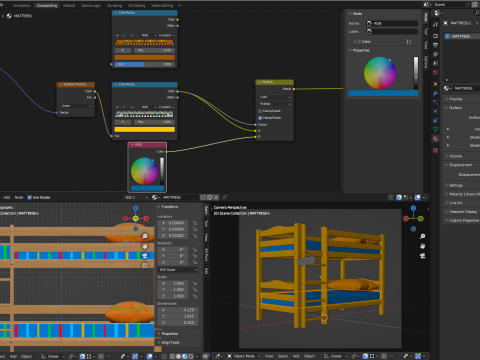Screen dimensions: 480x360
Task: Expand Color section in Node panel
Action: 355,41
